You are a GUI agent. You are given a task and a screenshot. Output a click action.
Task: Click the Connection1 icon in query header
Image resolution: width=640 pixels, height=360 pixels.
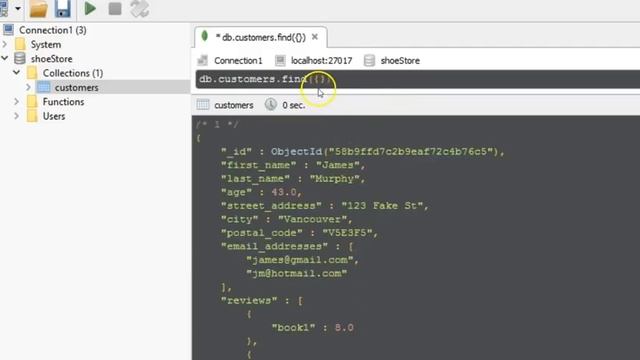coord(202,60)
